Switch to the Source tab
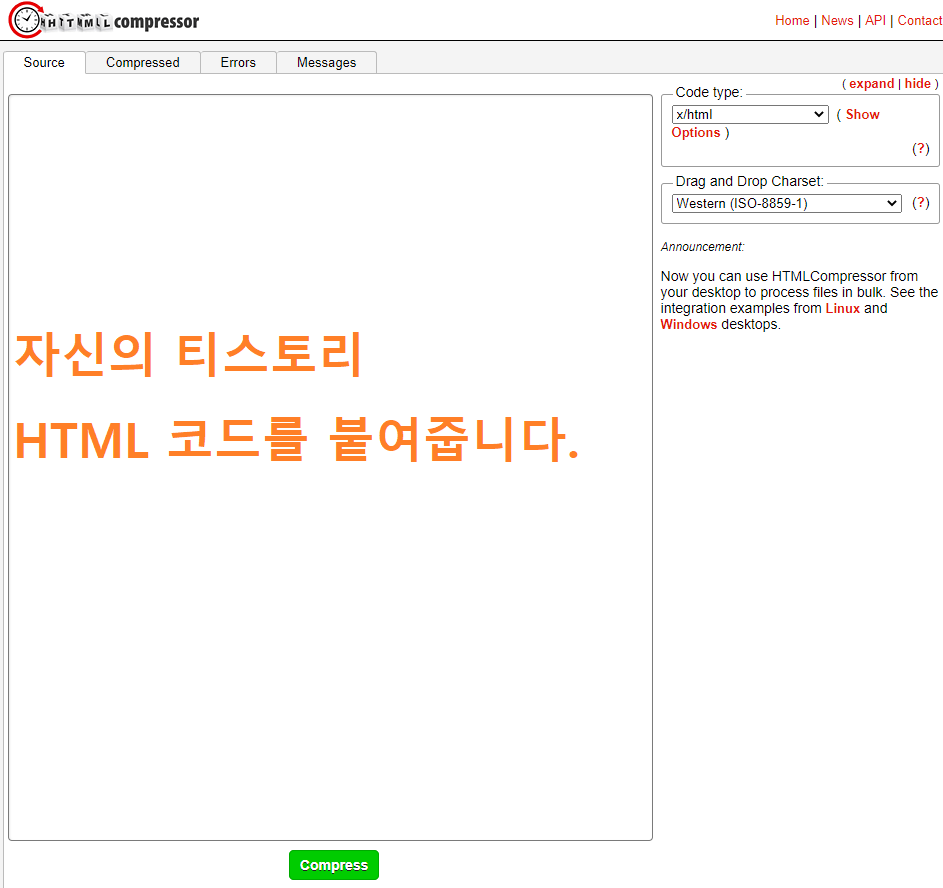This screenshot has height=888, width=943. pyautogui.click(x=45, y=63)
